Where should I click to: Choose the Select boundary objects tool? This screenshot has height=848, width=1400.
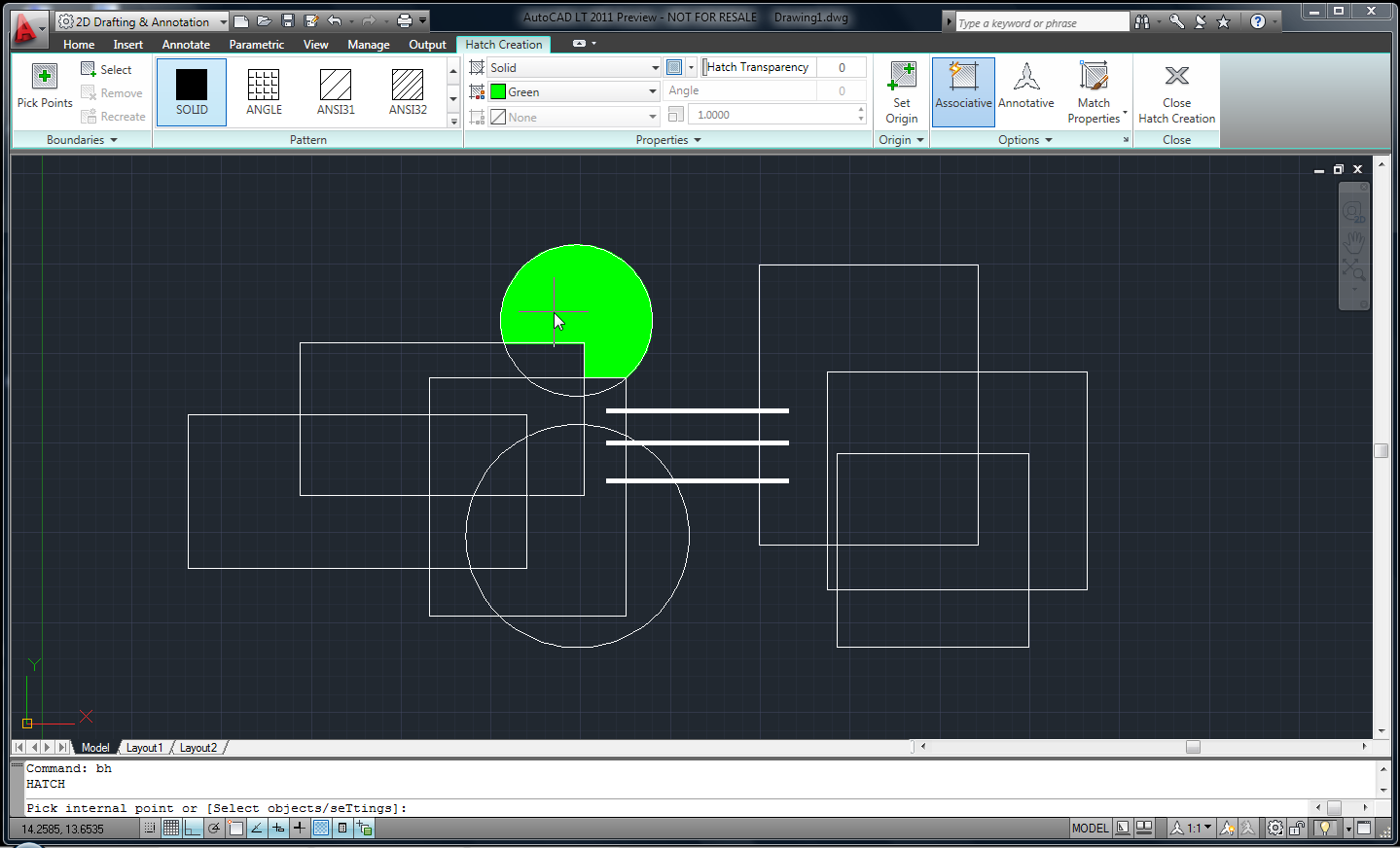[106, 69]
